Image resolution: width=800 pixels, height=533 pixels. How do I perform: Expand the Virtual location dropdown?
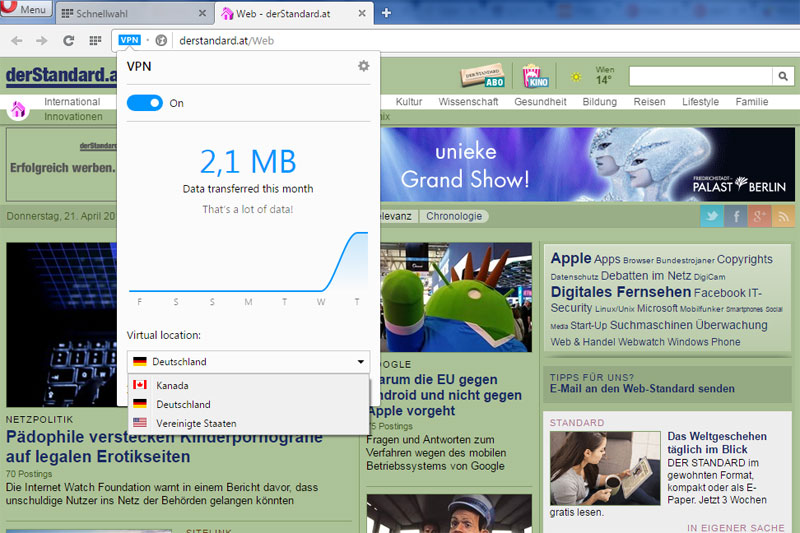tap(248, 362)
